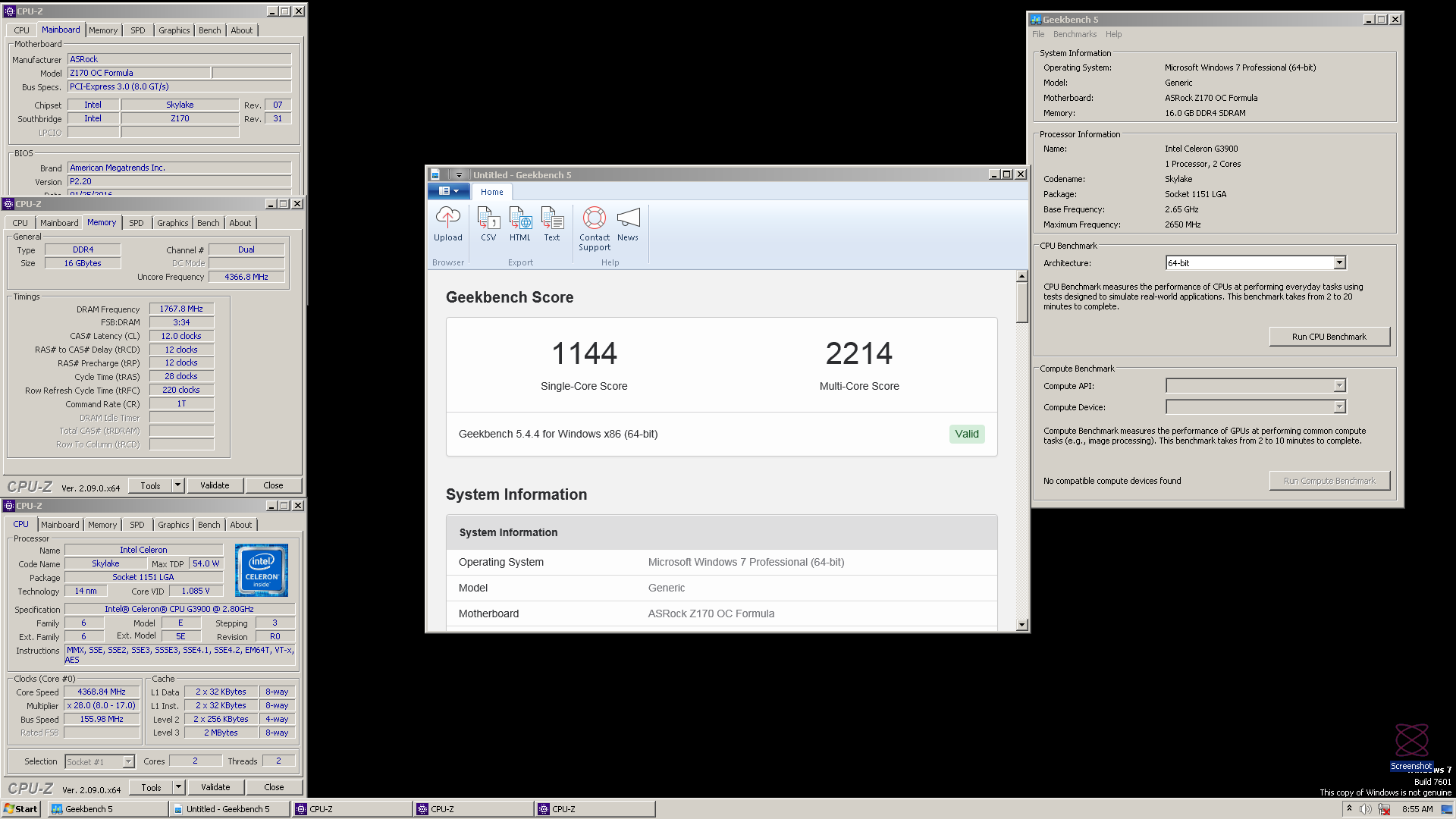This screenshot has width=1456, height=819.
Task: Click the CPU-Z window icon in Mainboard window title bar
Action: (x=10, y=11)
